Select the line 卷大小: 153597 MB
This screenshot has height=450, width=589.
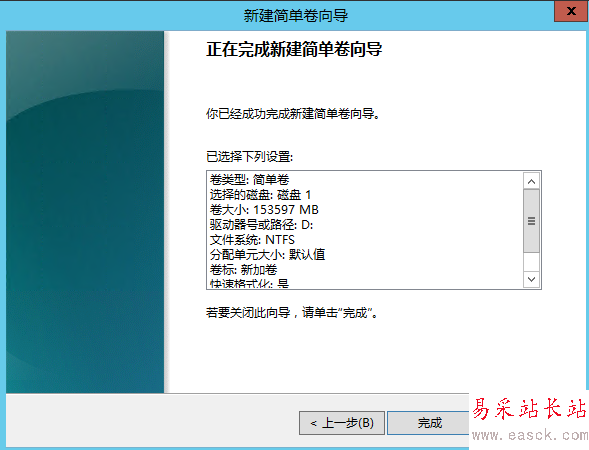pyautogui.click(x=264, y=210)
